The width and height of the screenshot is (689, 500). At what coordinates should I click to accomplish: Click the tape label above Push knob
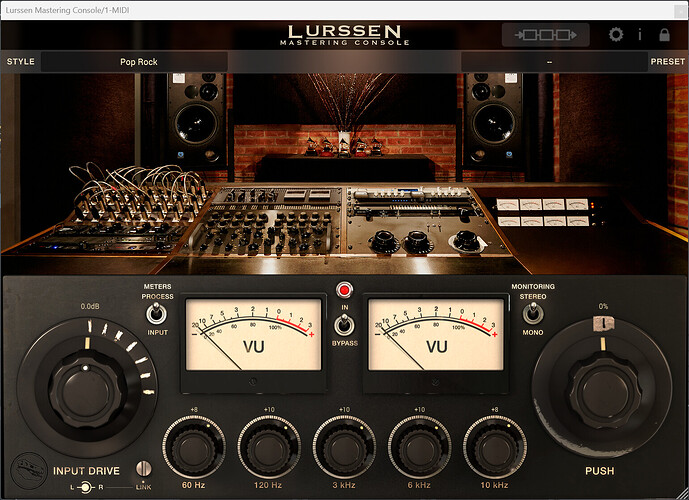click(x=603, y=323)
